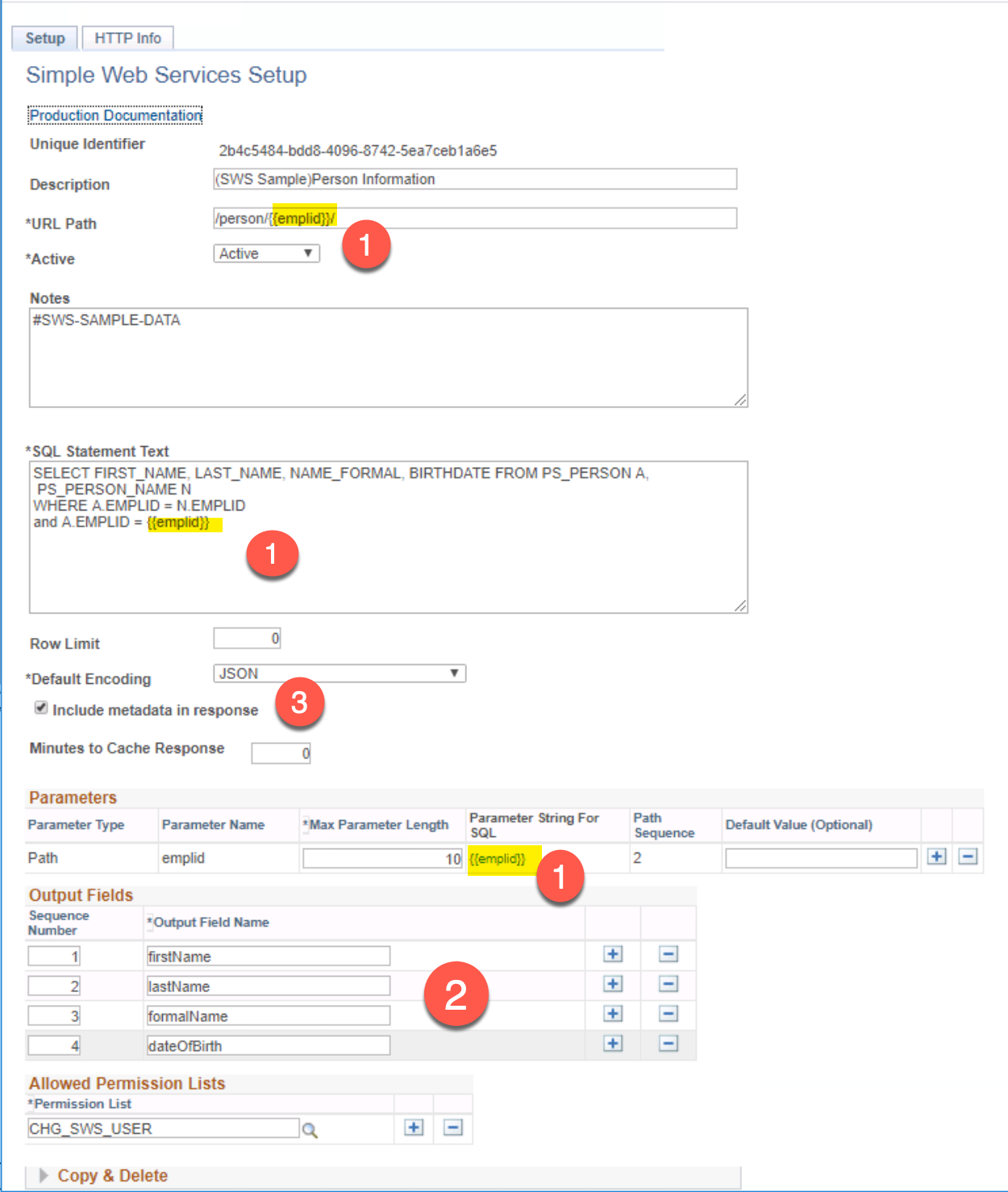Image resolution: width=1008 pixels, height=1192 pixels.
Task: Click the Notes resize handle corner
Action: click(740, 400)
